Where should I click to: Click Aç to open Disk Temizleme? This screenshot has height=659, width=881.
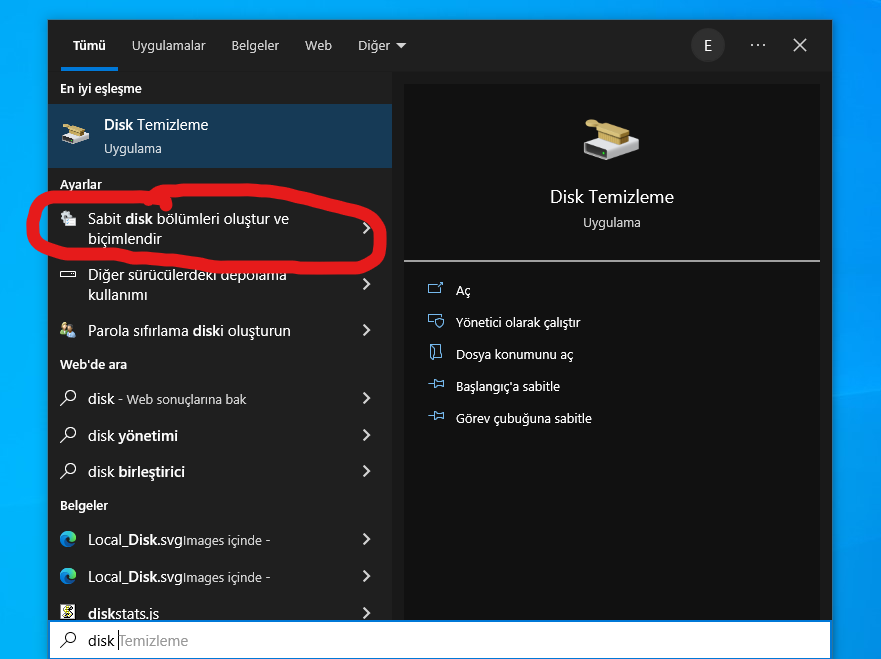(463, 290)
